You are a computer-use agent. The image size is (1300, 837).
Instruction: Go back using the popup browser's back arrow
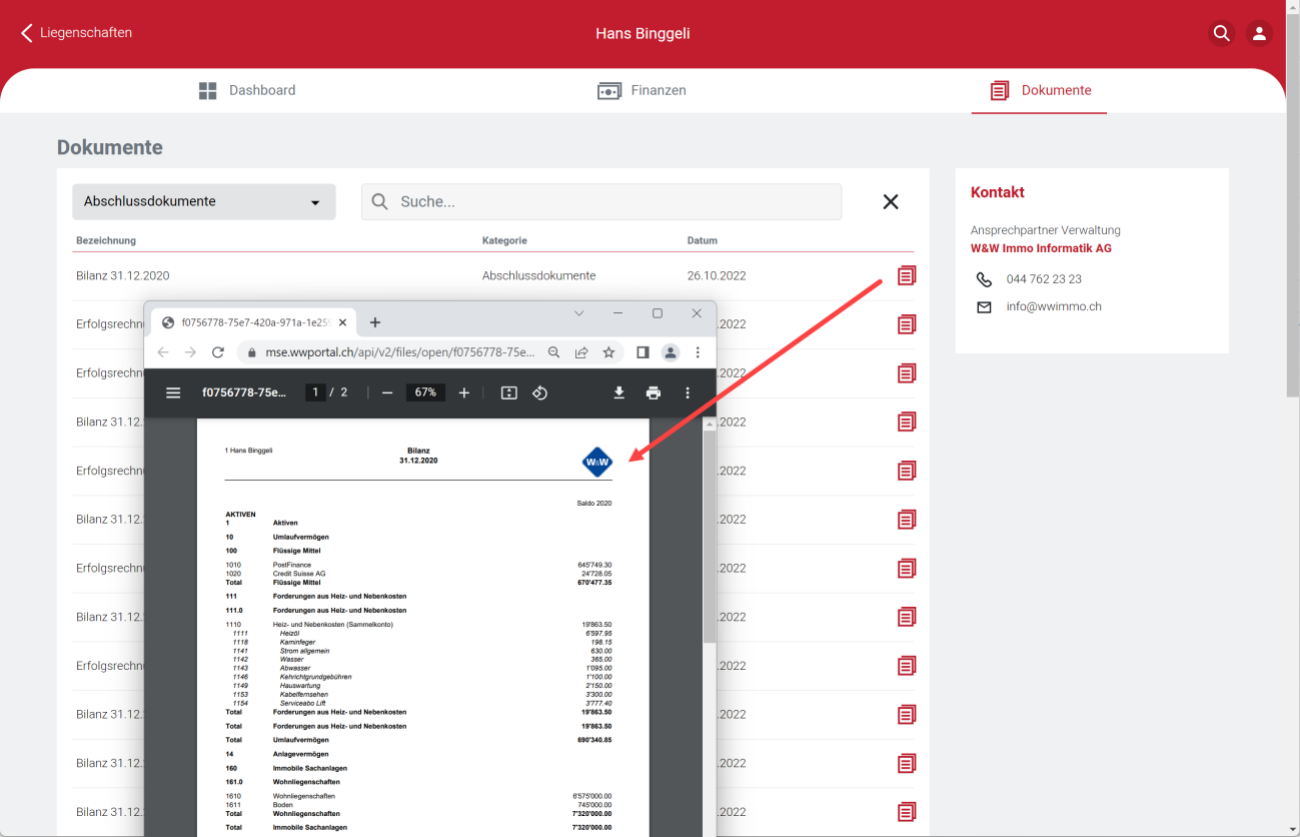pyautogui.click(x=163, y=352)
